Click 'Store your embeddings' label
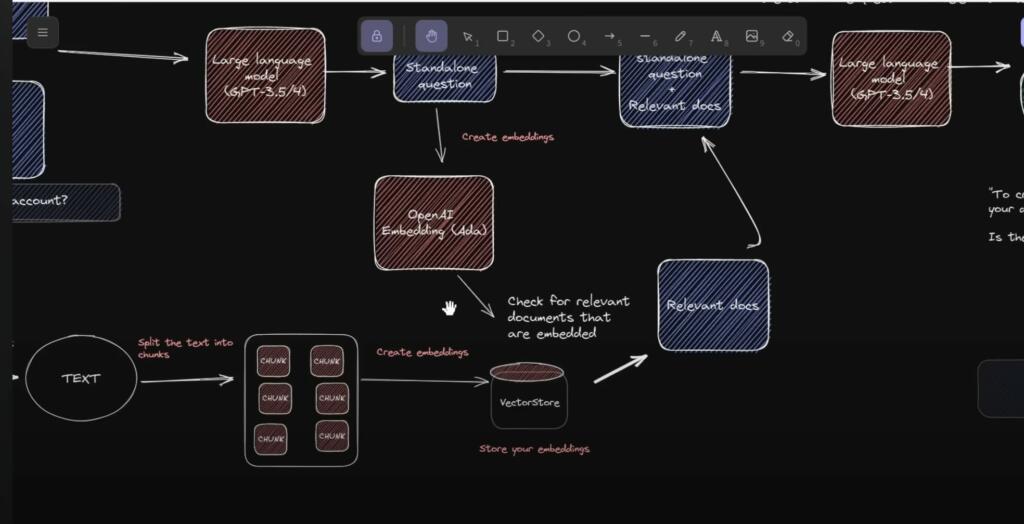1024x524 pixels. (x=534, y=449)
